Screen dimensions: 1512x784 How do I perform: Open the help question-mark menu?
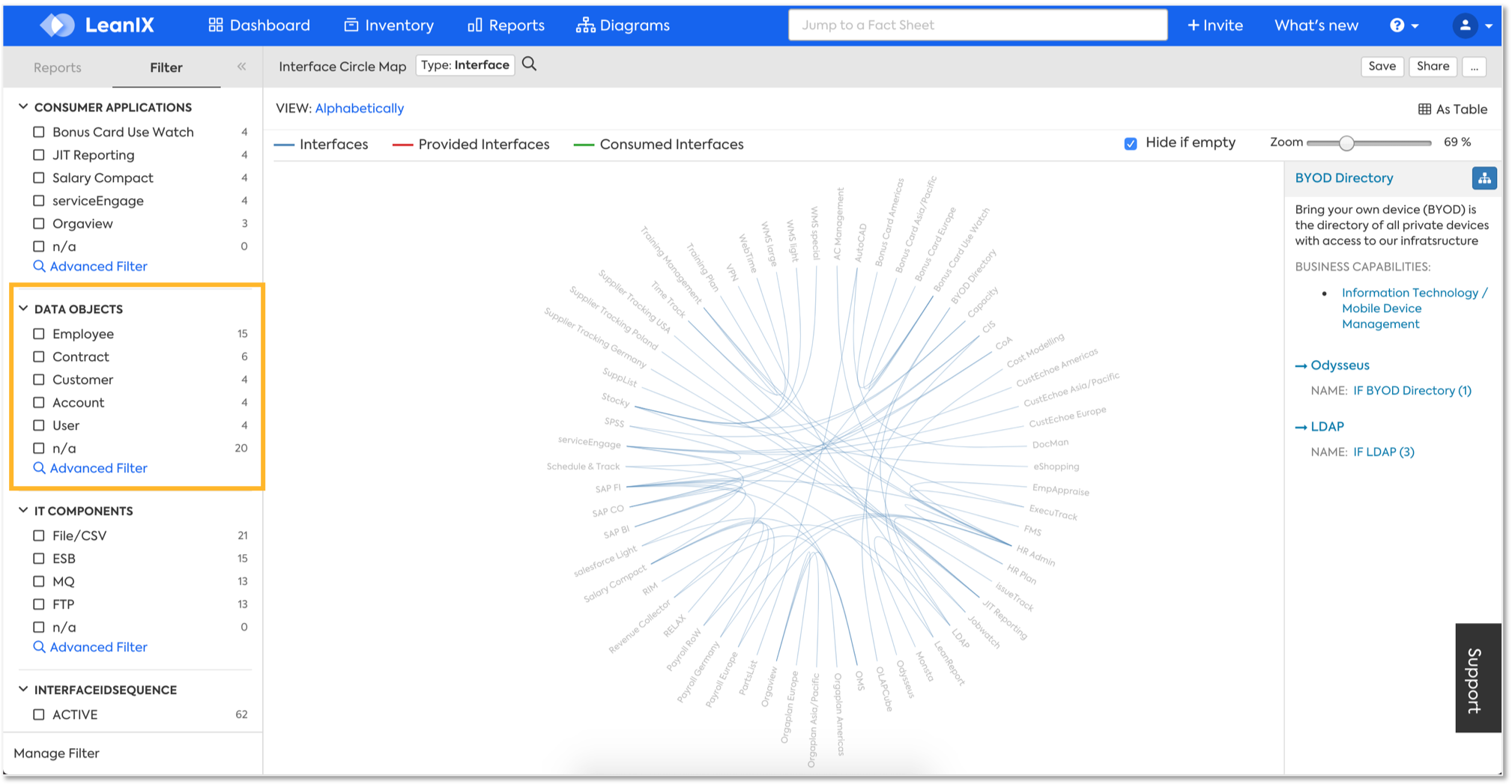click(x=1404, y=25)
